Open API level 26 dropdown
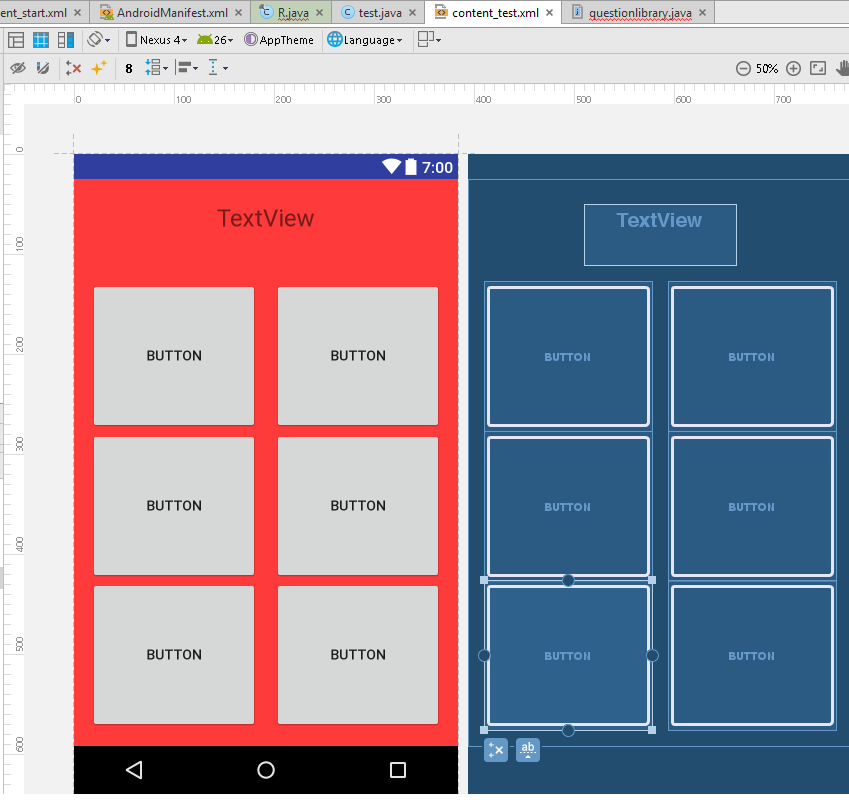The image size is (849, 800). 215,40
